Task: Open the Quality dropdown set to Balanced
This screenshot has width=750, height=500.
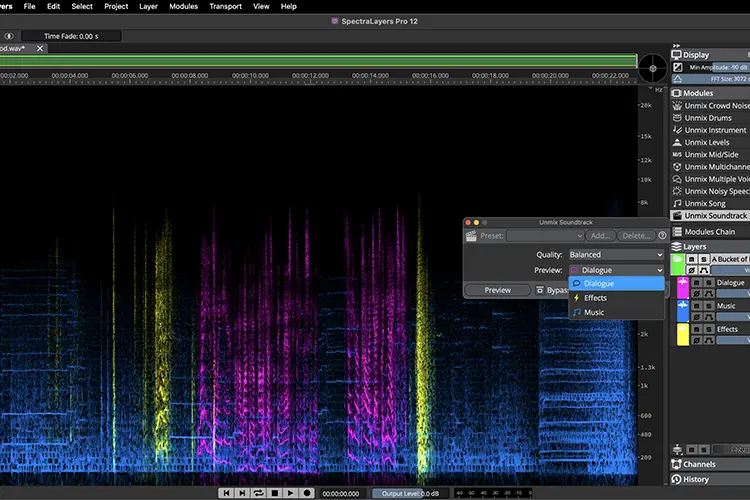Action: [x=617, y=255]
